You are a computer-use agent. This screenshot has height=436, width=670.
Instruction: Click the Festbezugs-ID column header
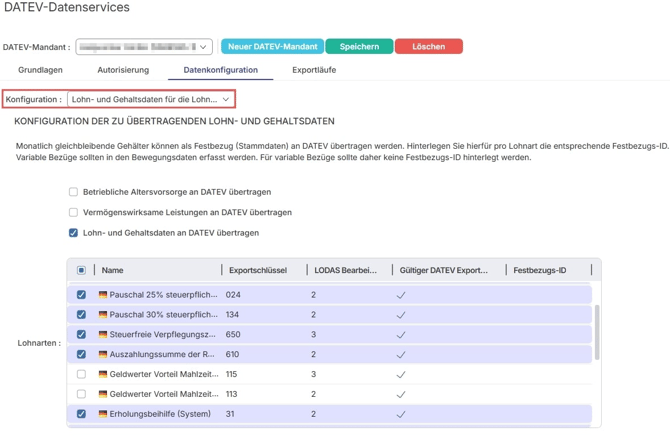pyautogui.click(x=540, y=270)
